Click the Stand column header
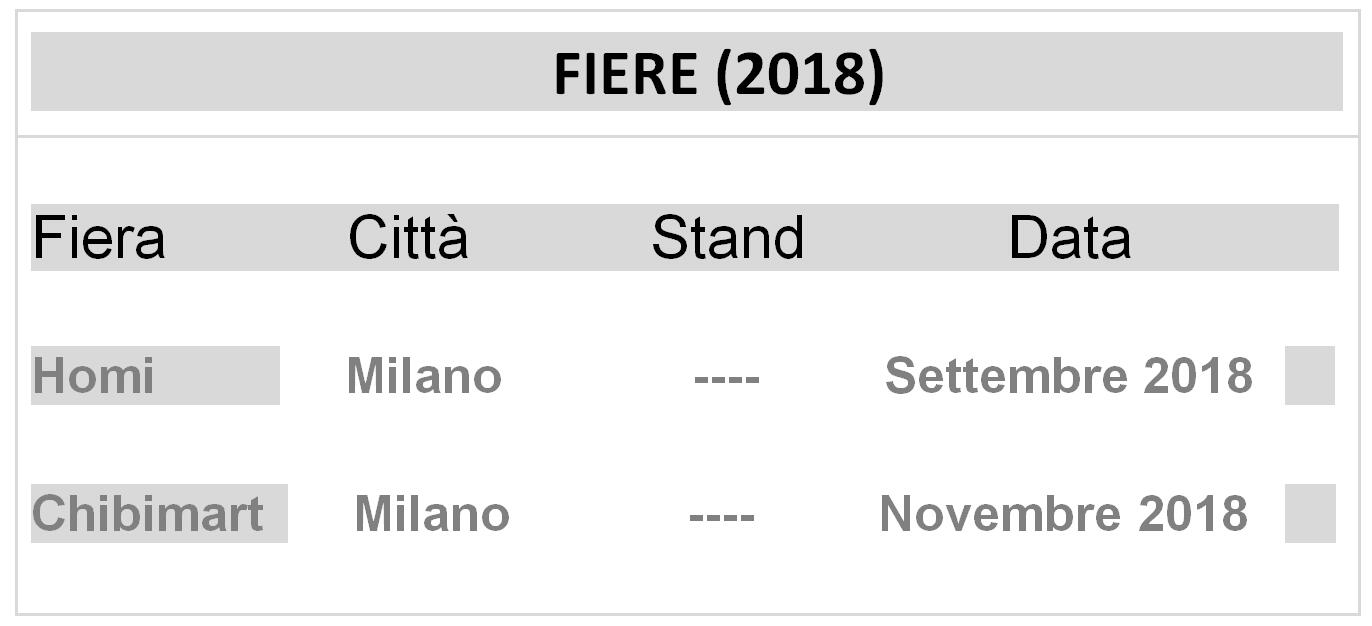1372x626 pixels. [727, 238]
